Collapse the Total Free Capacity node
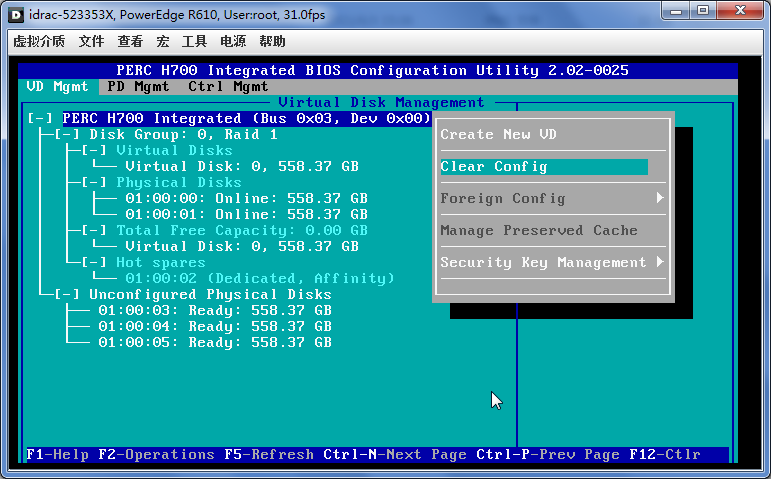This screenshot has width=771, height=479. coord(94,231)
